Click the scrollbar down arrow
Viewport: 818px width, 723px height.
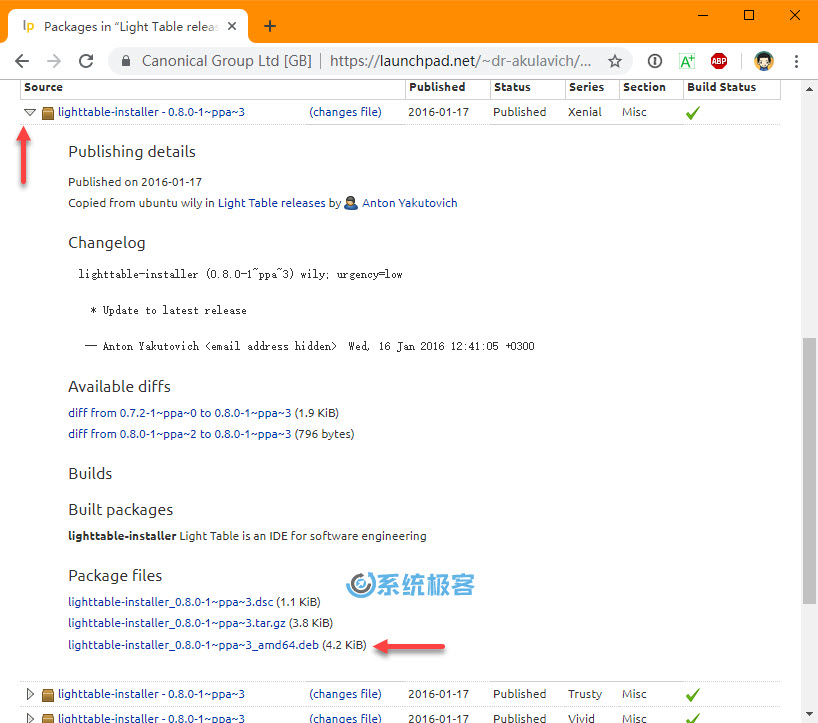click(809, 714)
